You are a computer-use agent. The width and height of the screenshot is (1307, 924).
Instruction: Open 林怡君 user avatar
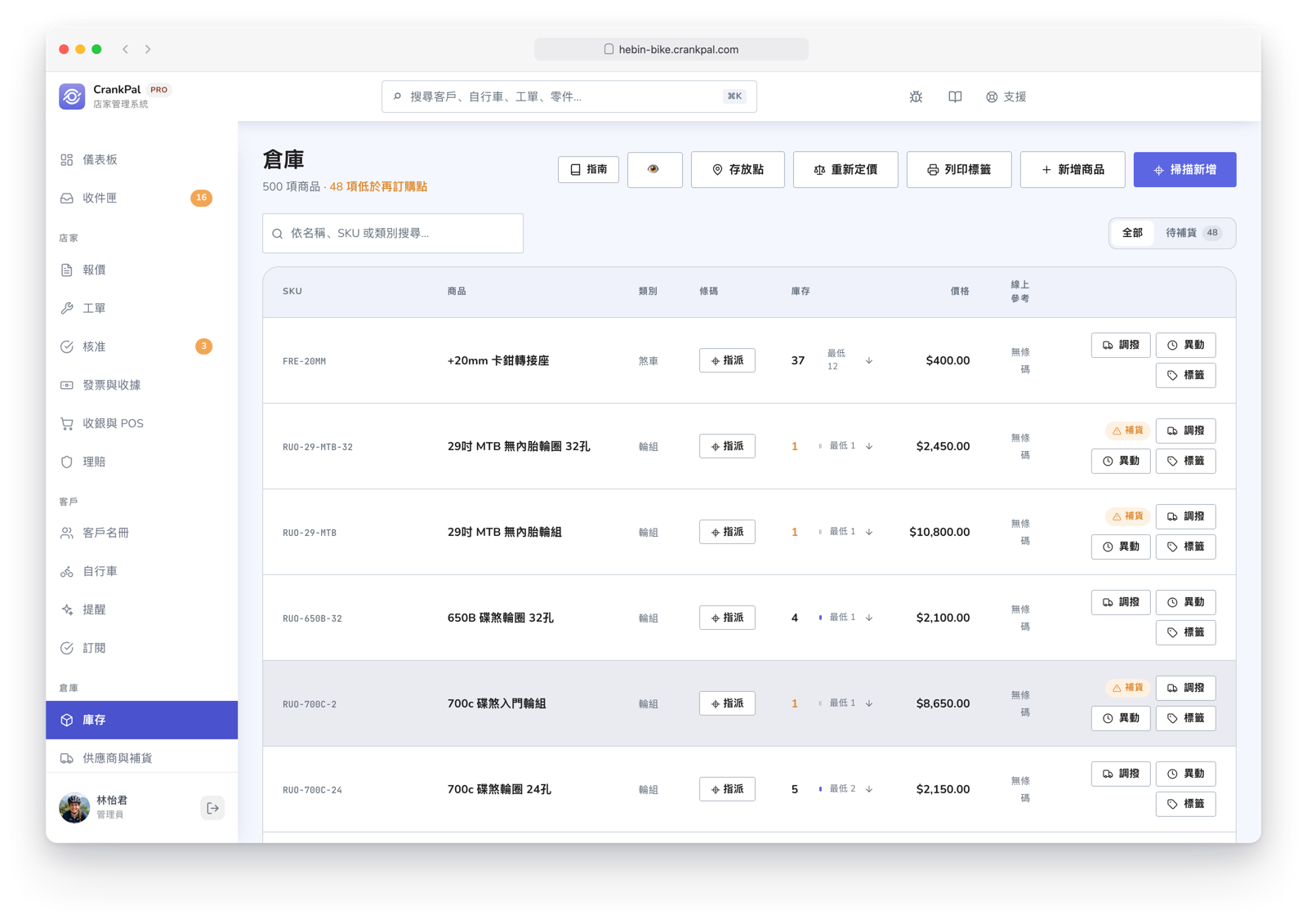[74, 807]
